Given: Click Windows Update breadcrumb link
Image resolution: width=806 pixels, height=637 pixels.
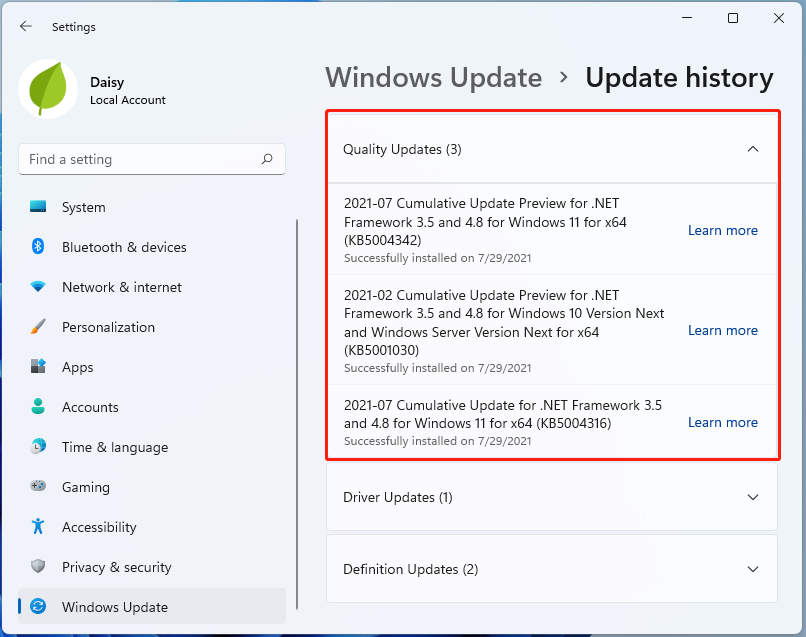Looking at the screenshot, I should tap(434, 78).
